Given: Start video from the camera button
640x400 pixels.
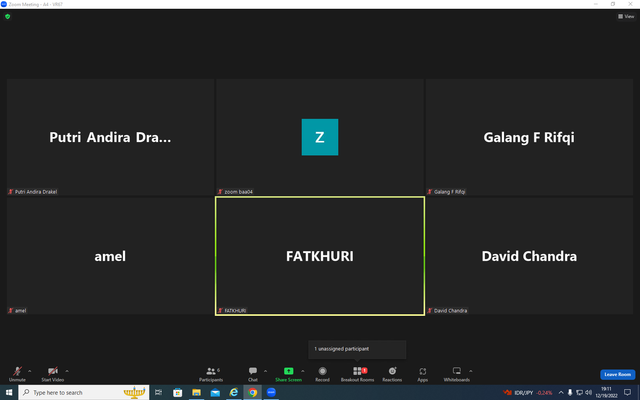Looking at the screenshot, I should click(53, 374).
